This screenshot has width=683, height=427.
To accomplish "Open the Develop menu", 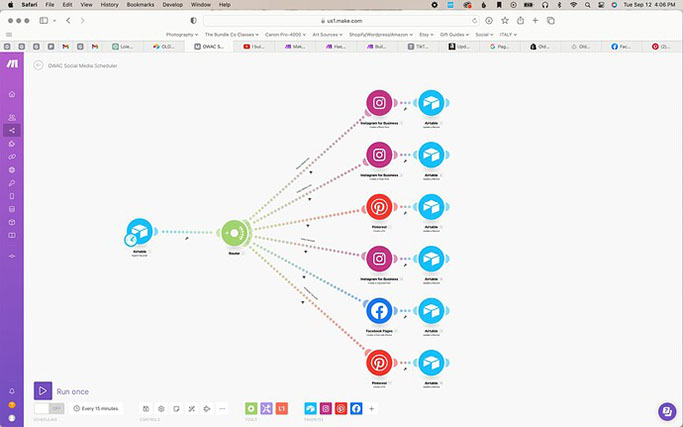I will [172, 5].
